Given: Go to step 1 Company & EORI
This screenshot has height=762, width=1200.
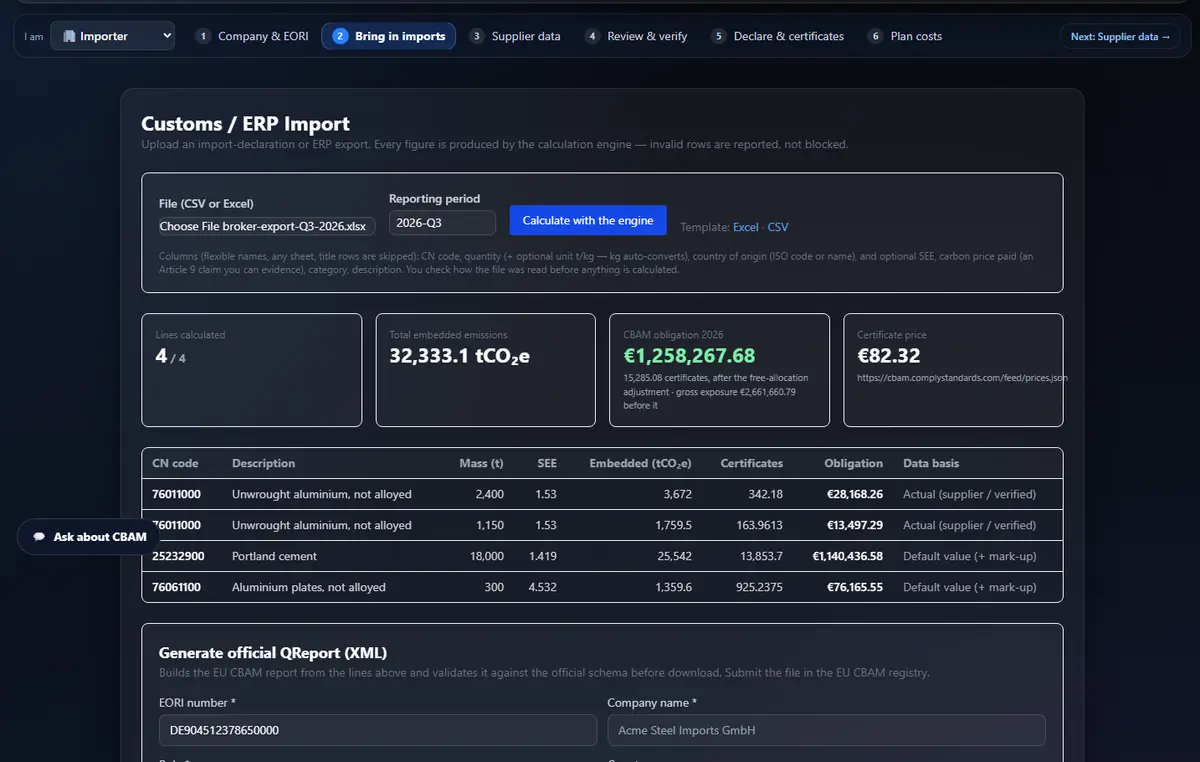Looking at the screenshot, I should (x=252, y=36).
